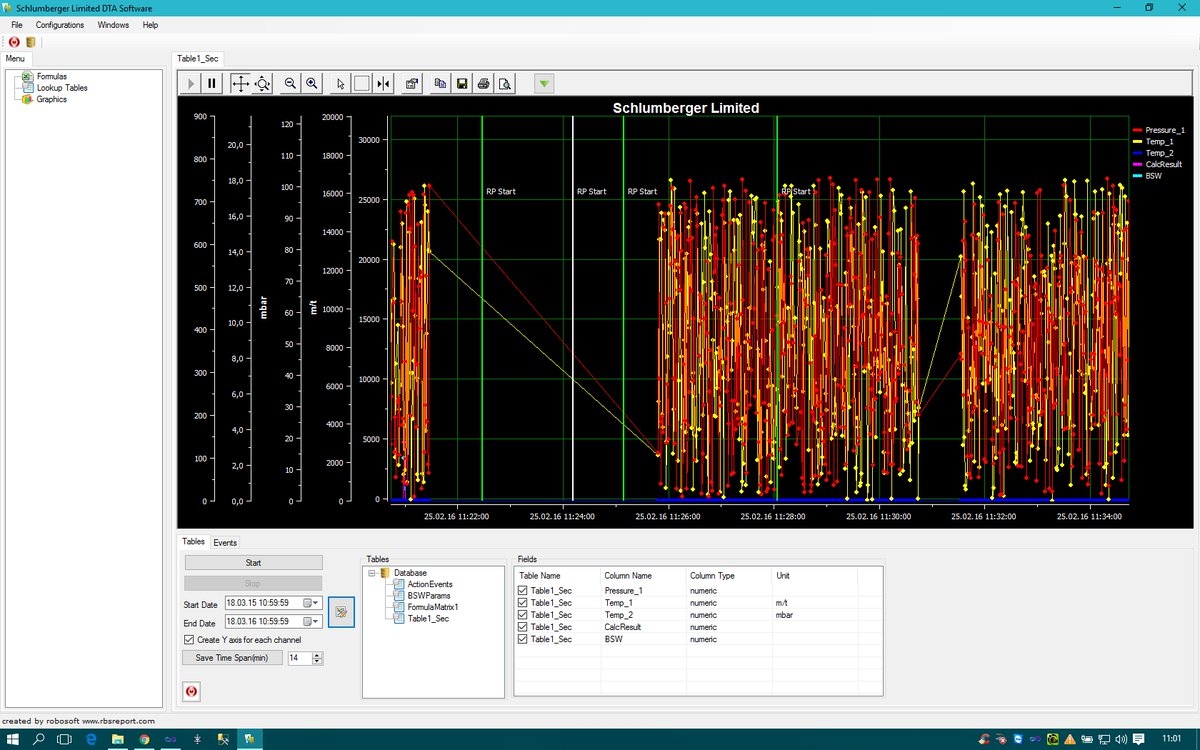Click the green down-arrow dropdown button
The height and width of the screenshot is (750, 1200).
(543, 84)
